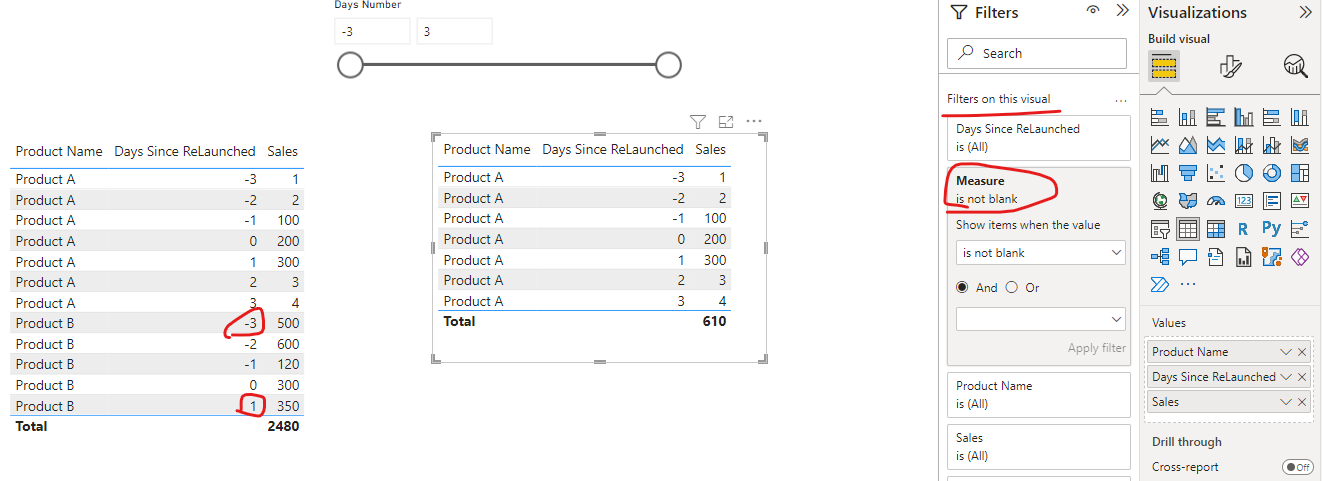
Task: Remove Days Since ReLaunched from Values
Action: click(x=1302, y=377)
